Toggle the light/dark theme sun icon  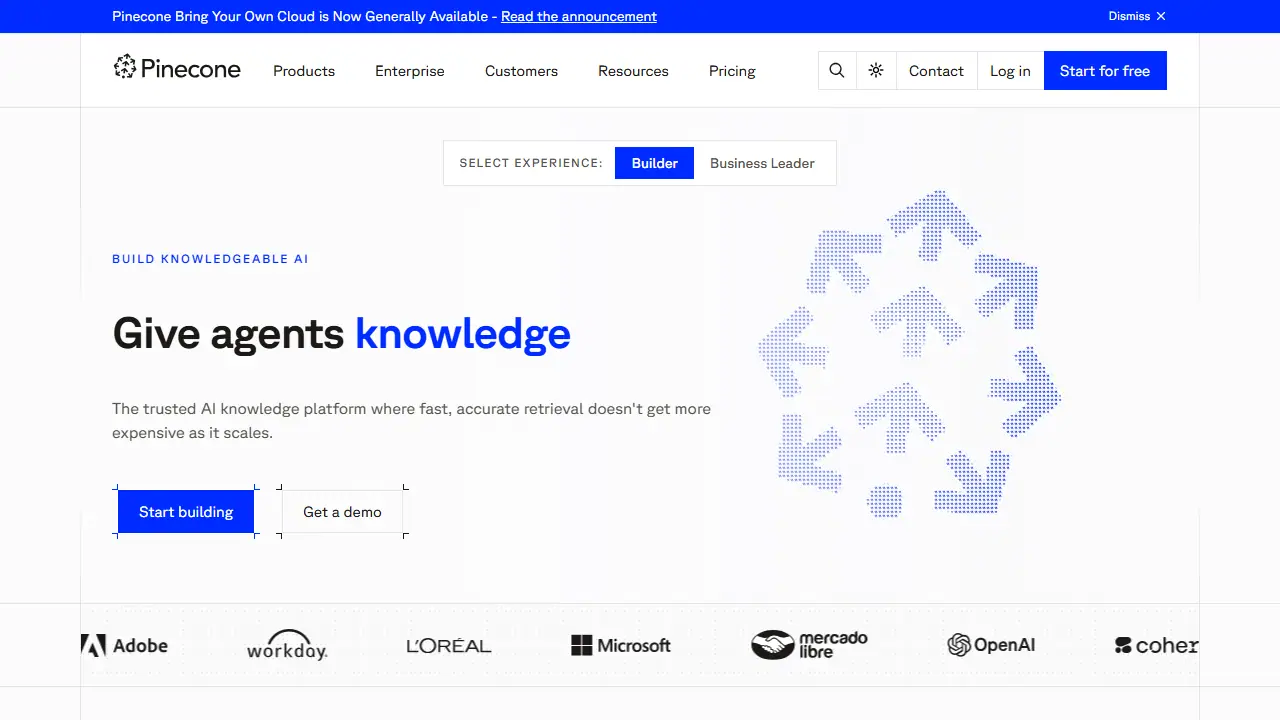tap(876, 71)
